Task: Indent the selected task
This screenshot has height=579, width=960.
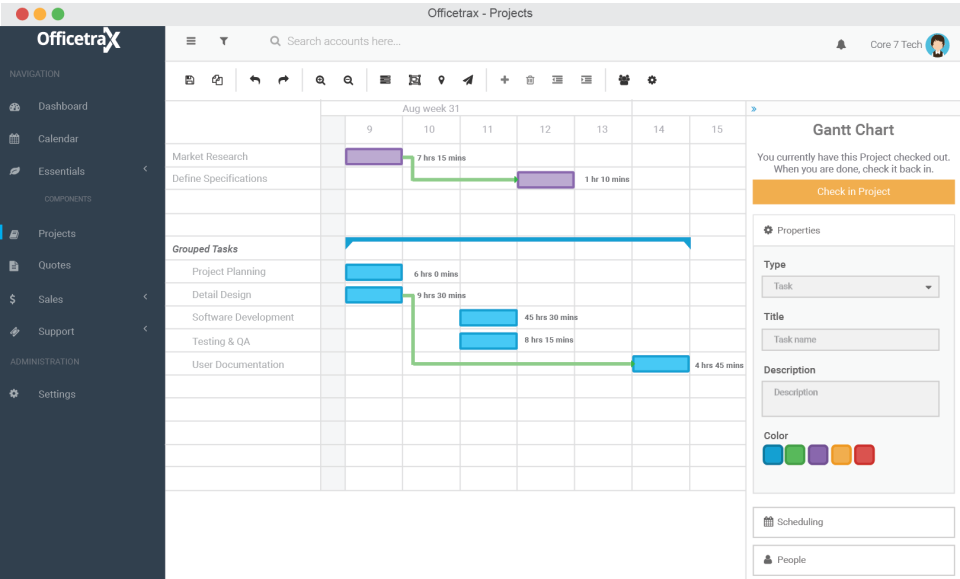Action: pos(586,80)
